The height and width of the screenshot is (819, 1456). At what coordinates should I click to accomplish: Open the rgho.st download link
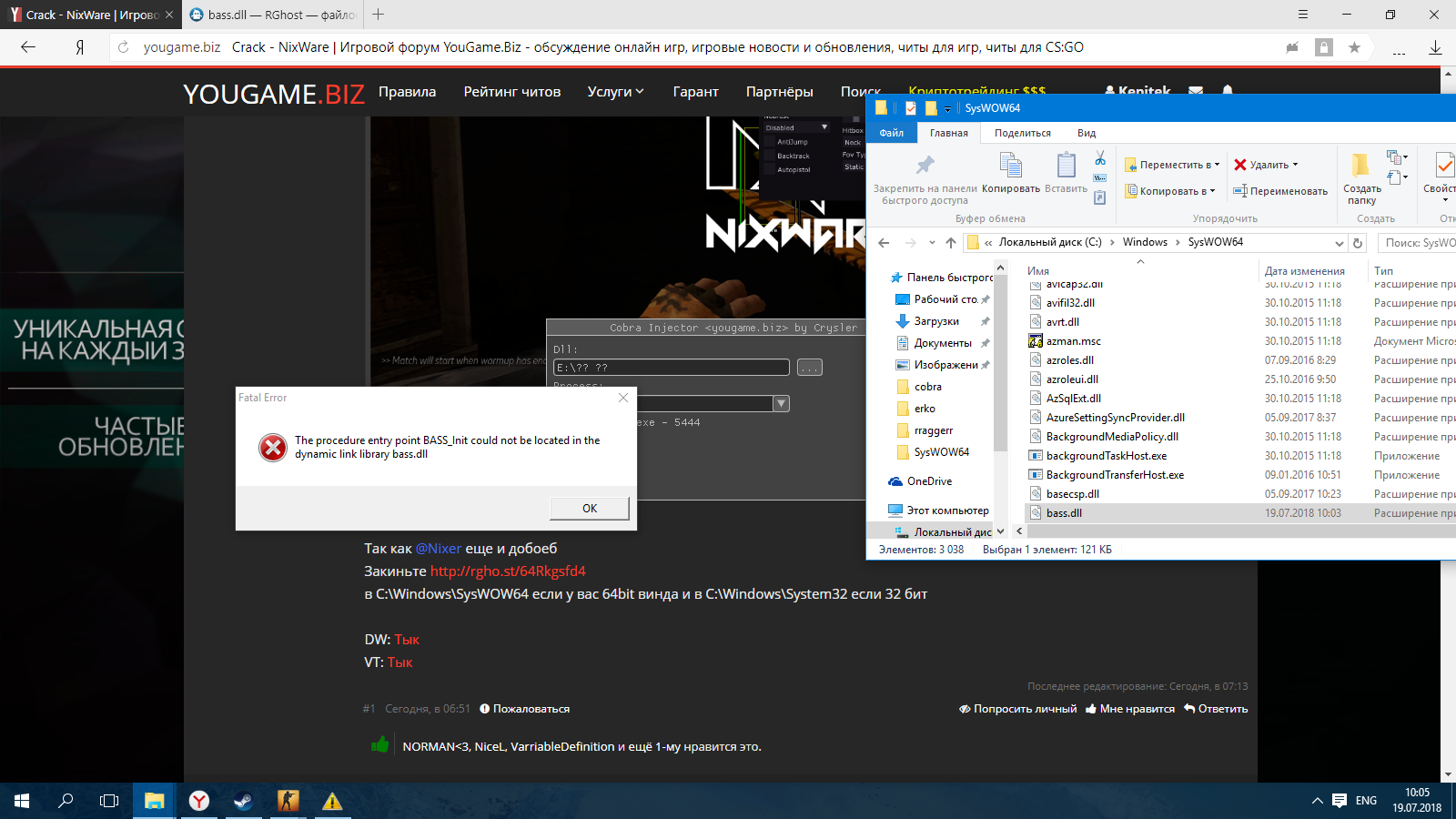(x=508, y=571)
